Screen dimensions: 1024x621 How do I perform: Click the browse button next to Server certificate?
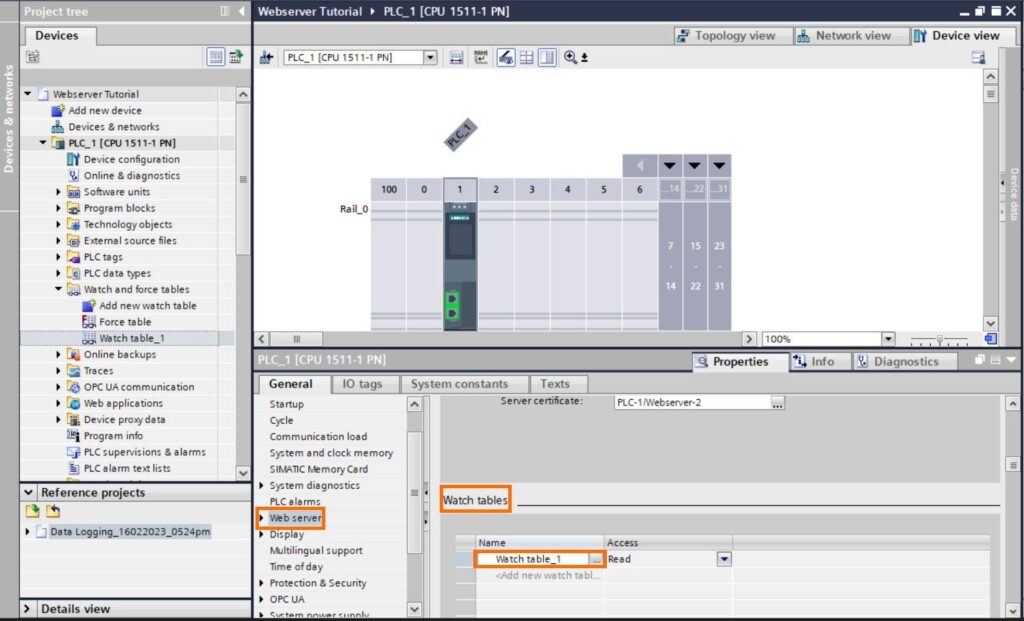pyautogui.click(x=777, y=403)
